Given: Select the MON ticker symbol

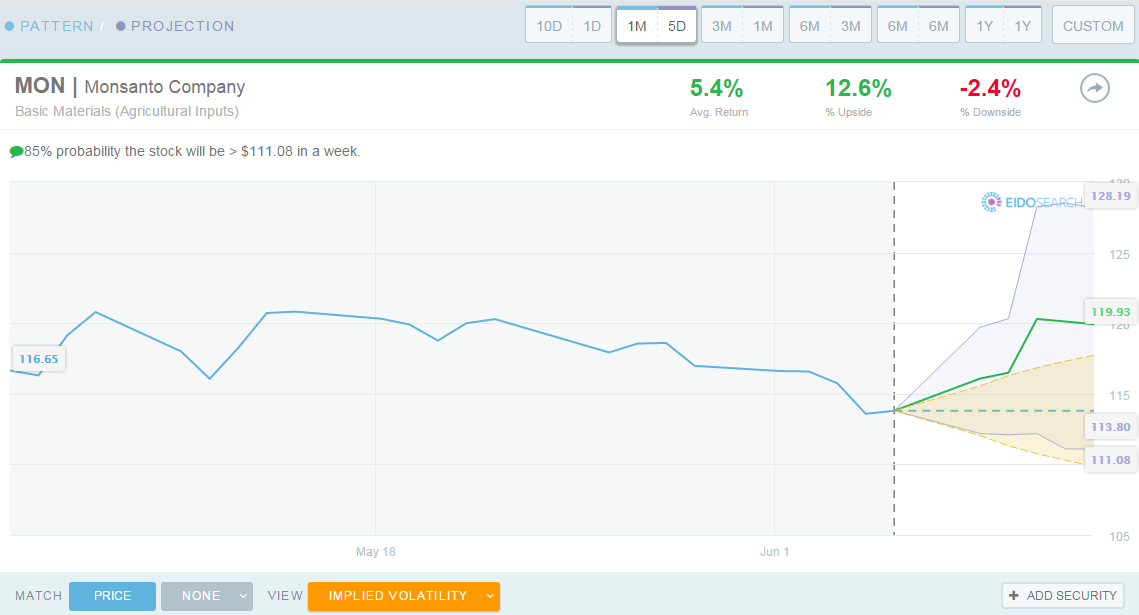Looking at the screenshot, I should (40, 86).
